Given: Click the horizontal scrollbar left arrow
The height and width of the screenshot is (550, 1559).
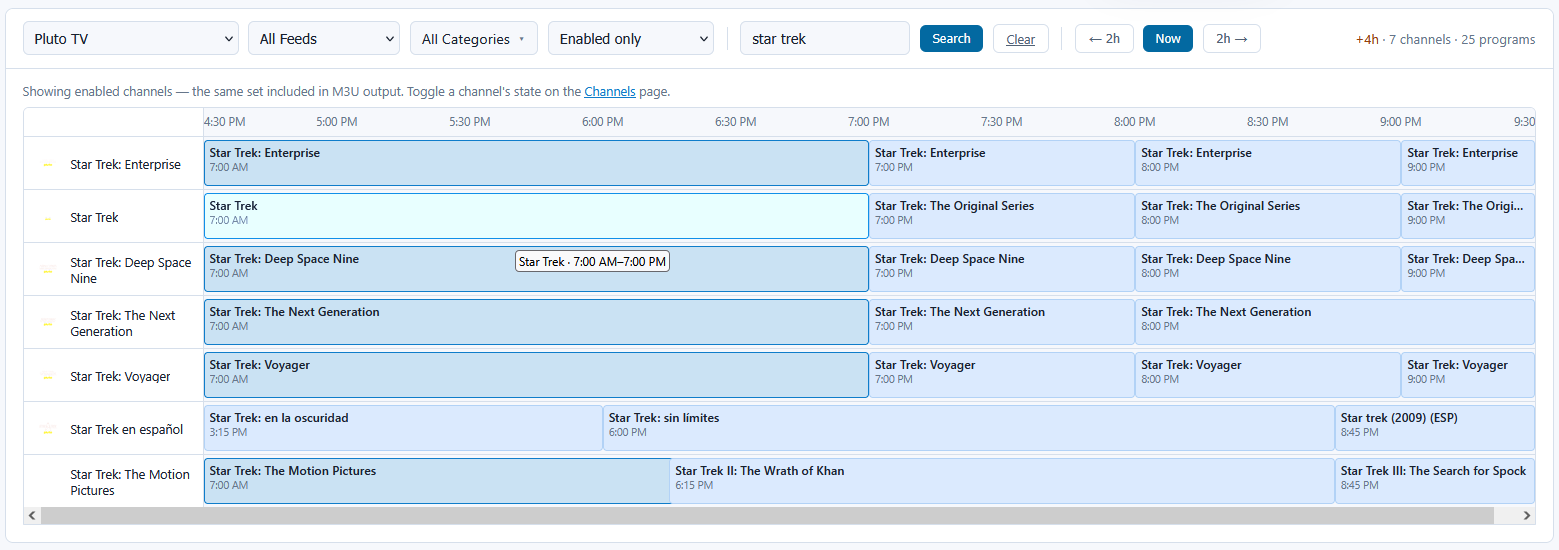Looking at the screenshot, I should pos(32,515).
